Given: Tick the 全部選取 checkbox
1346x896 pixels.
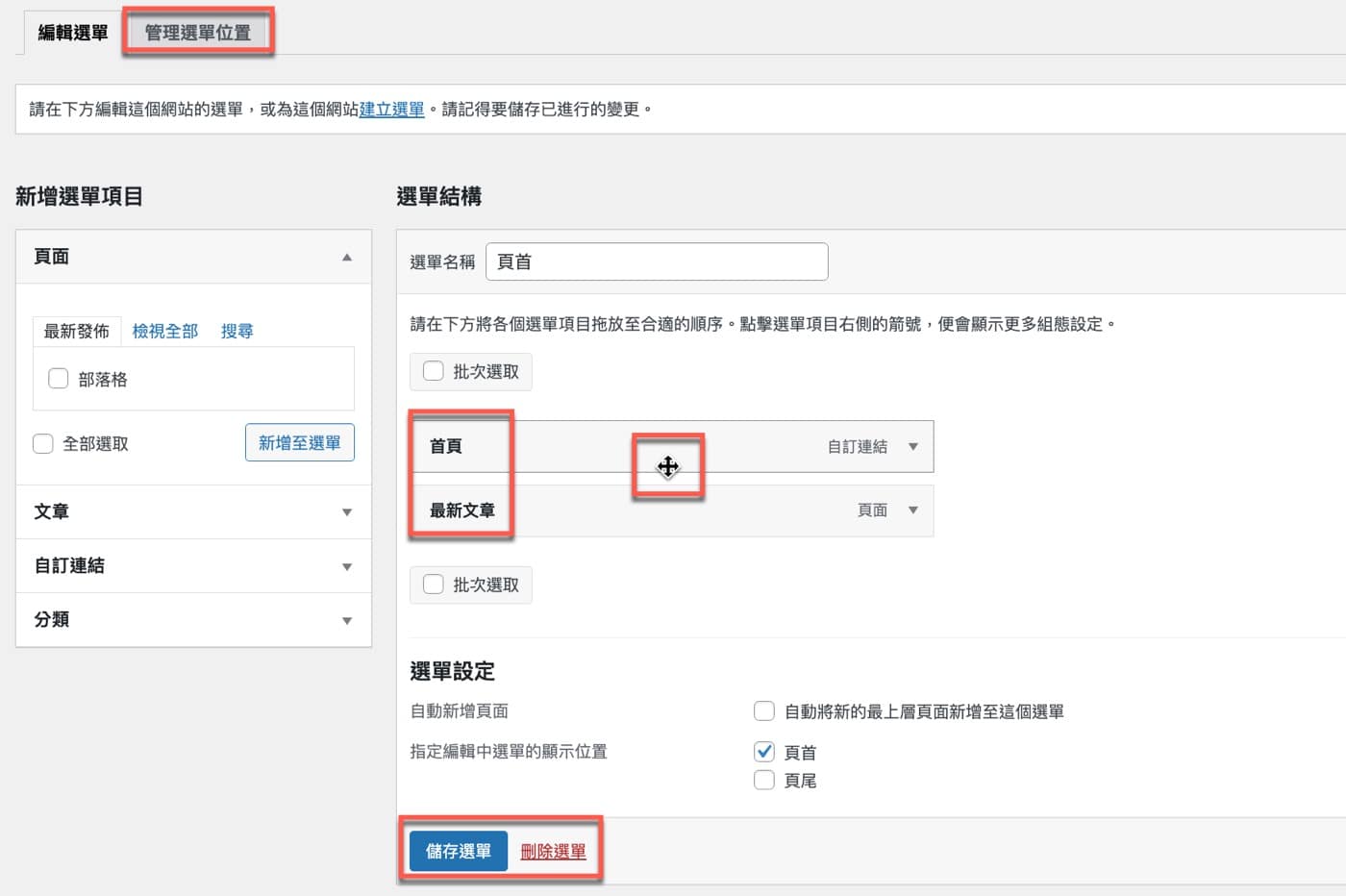Looking at the screenshot, I should point(43,443).
